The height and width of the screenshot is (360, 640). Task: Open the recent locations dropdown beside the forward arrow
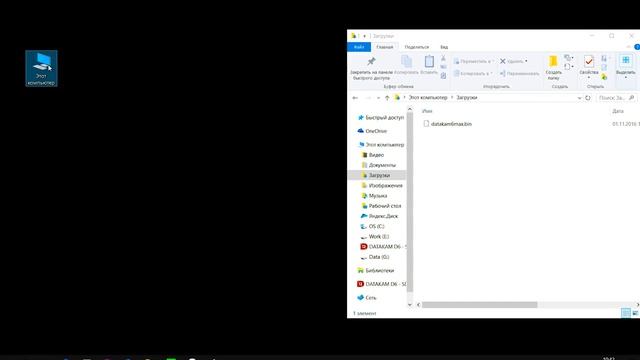[378, 98]
